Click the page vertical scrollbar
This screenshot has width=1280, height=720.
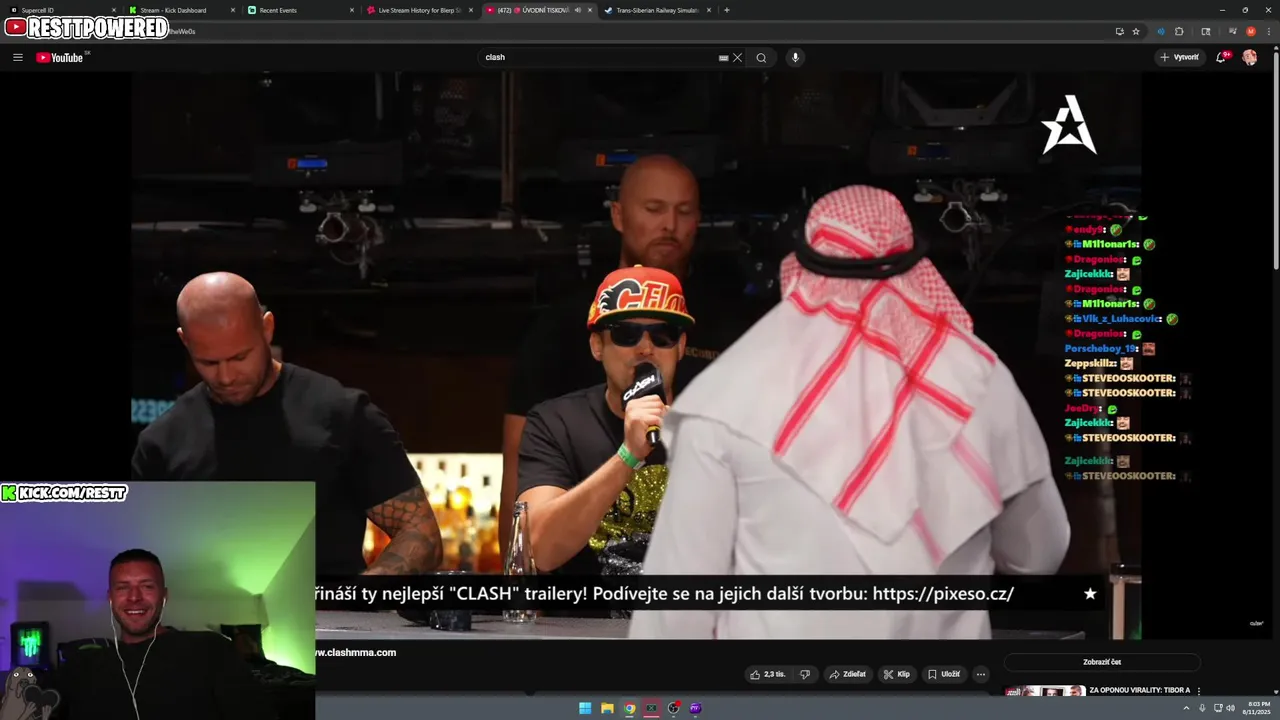pos(1276,160)
